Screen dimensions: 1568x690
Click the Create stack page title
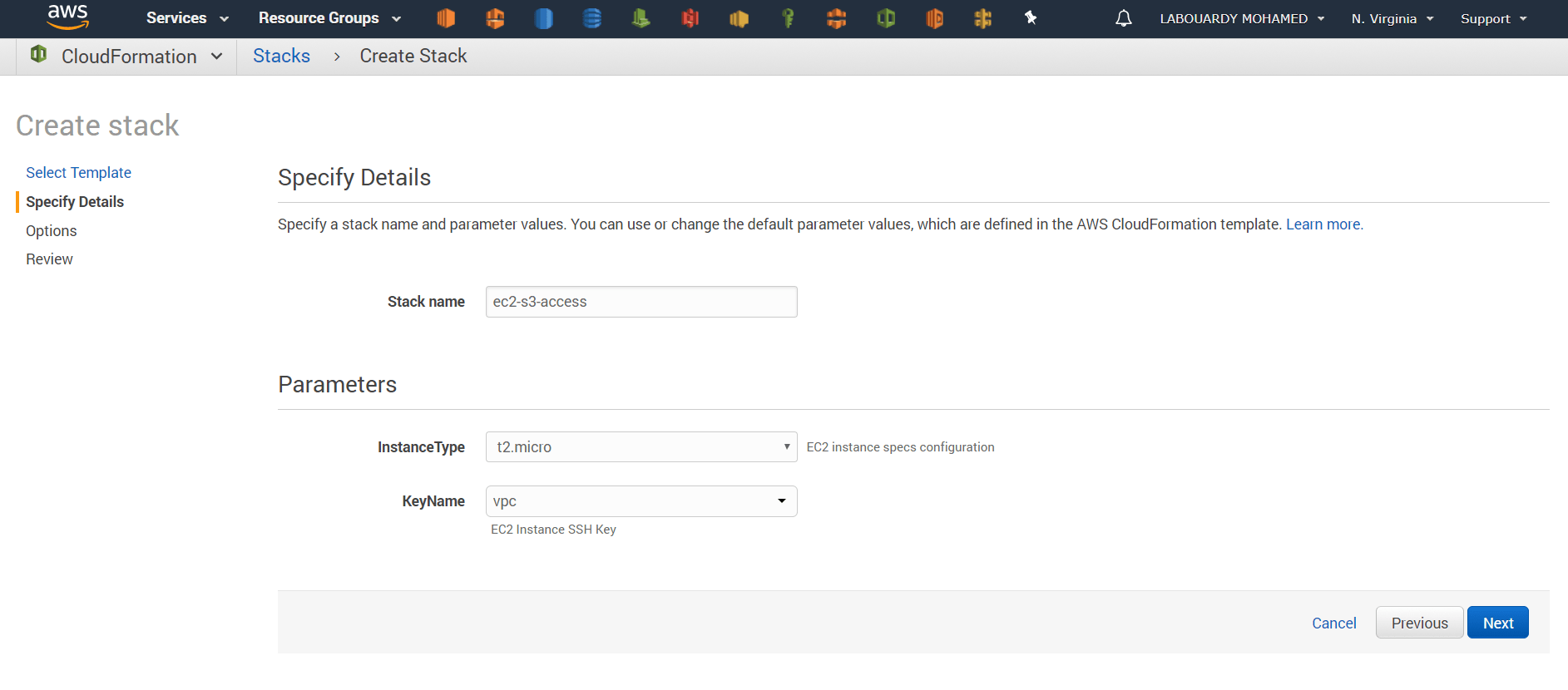pos(97,126)
